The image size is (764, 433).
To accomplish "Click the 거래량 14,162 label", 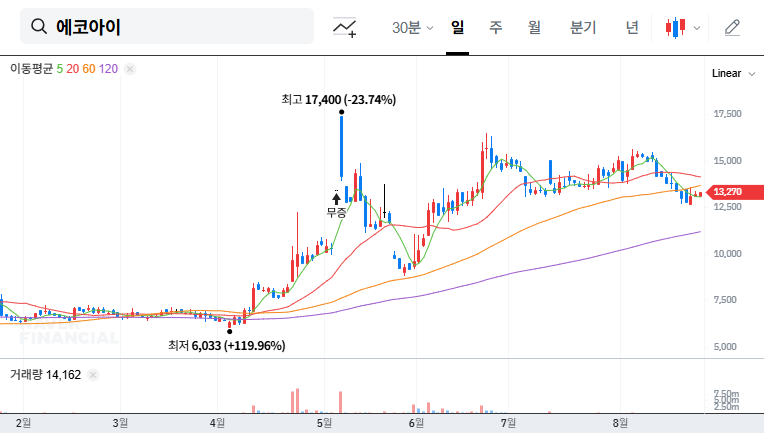I will 45,375.
